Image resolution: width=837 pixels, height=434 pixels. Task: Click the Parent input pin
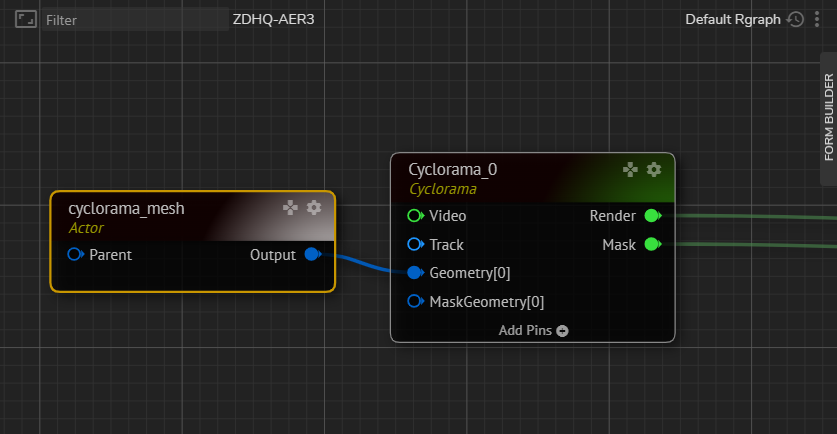[x=75, y=255]
